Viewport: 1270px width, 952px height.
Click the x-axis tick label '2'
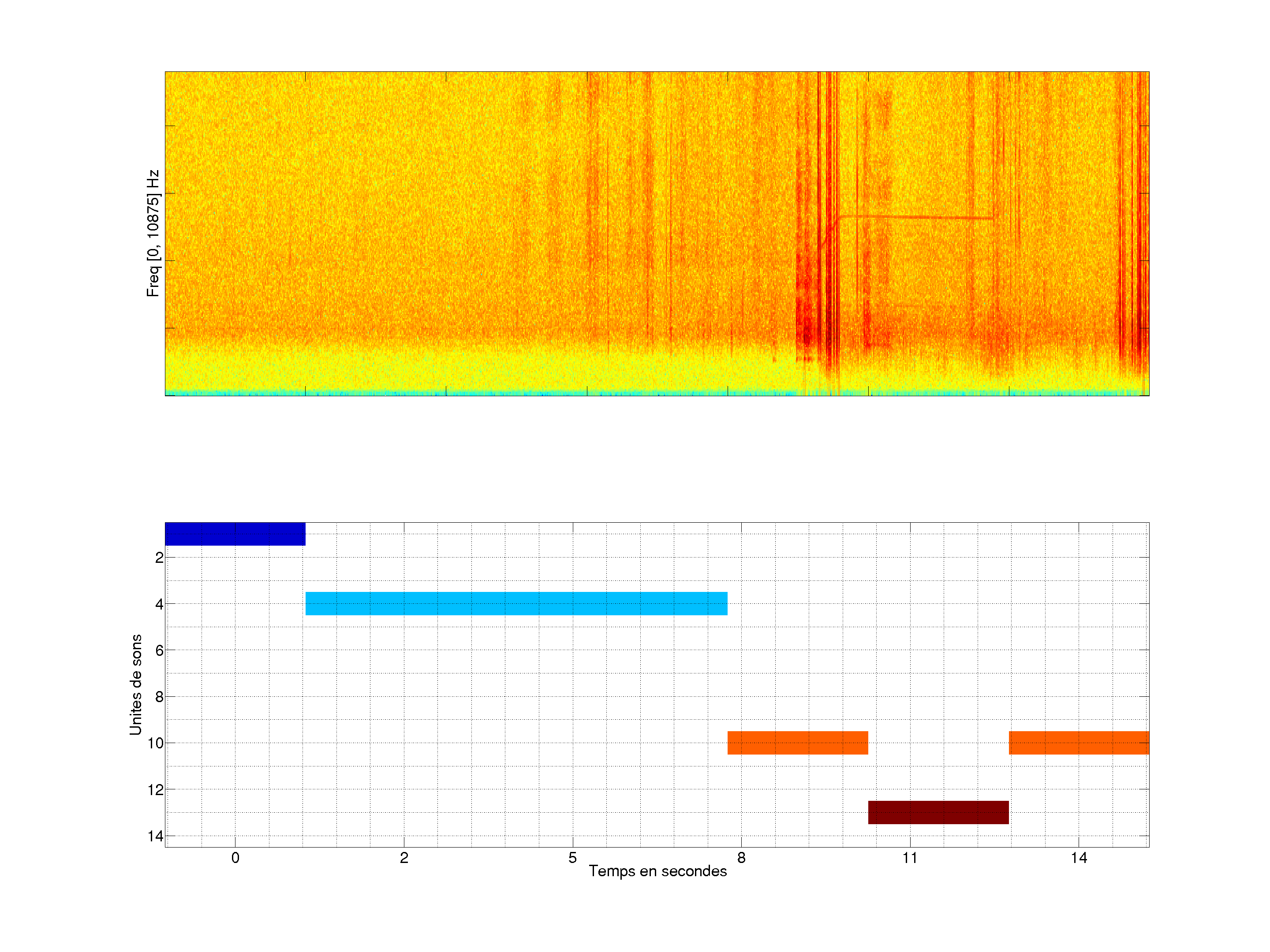point(404,858)
